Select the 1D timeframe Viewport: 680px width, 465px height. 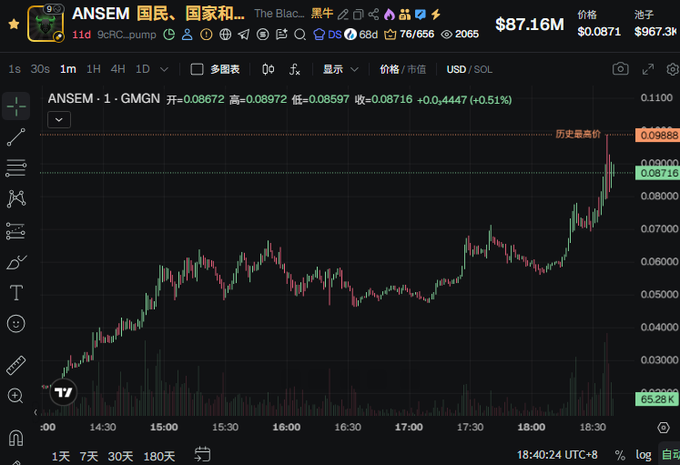[143, 69]
